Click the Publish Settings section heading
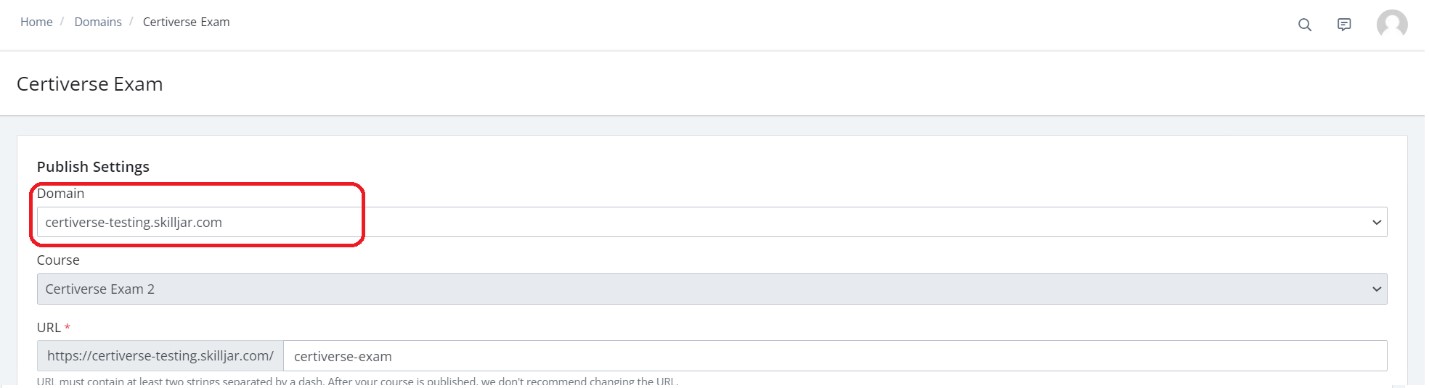 [x=93, y=166]
